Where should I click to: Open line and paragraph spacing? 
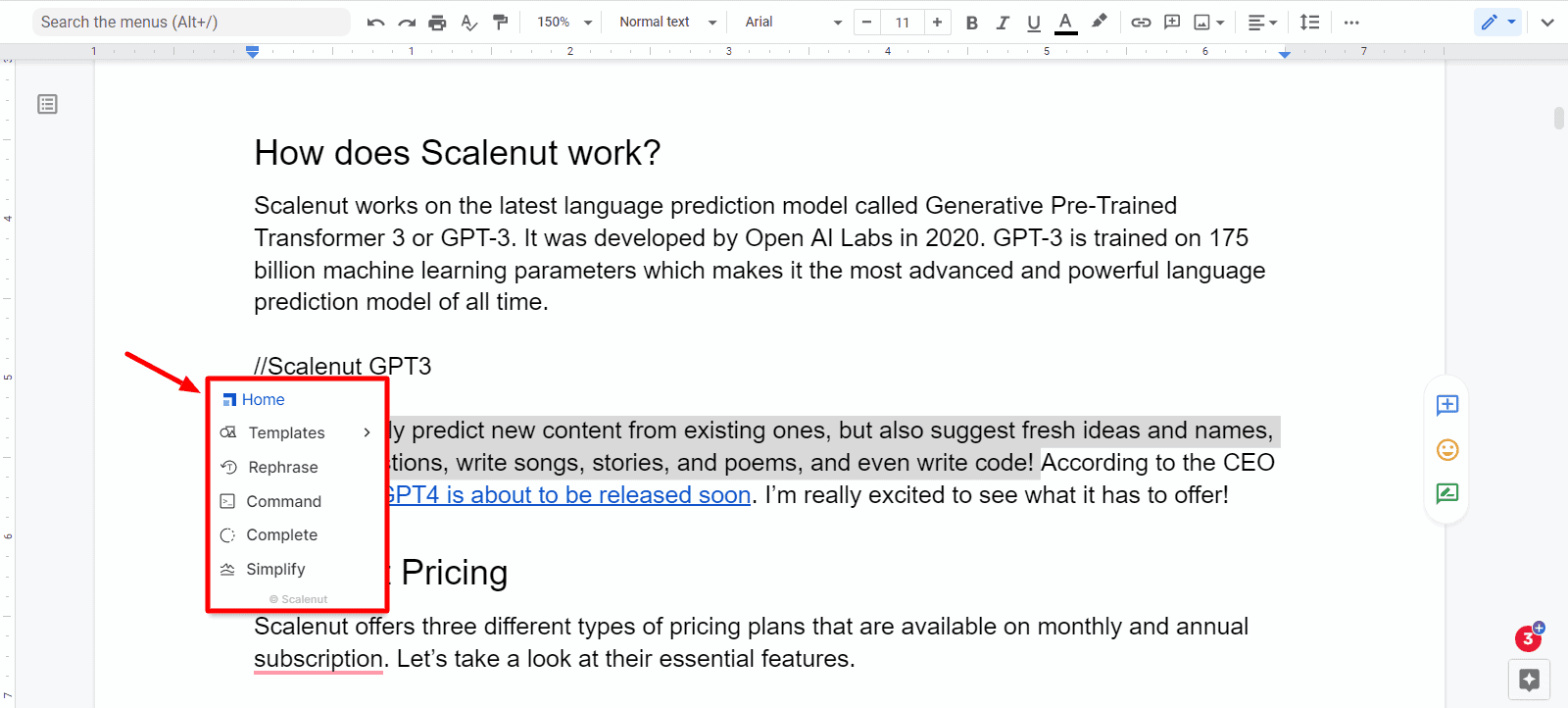pyautogui.click(x=1309, y=23)
